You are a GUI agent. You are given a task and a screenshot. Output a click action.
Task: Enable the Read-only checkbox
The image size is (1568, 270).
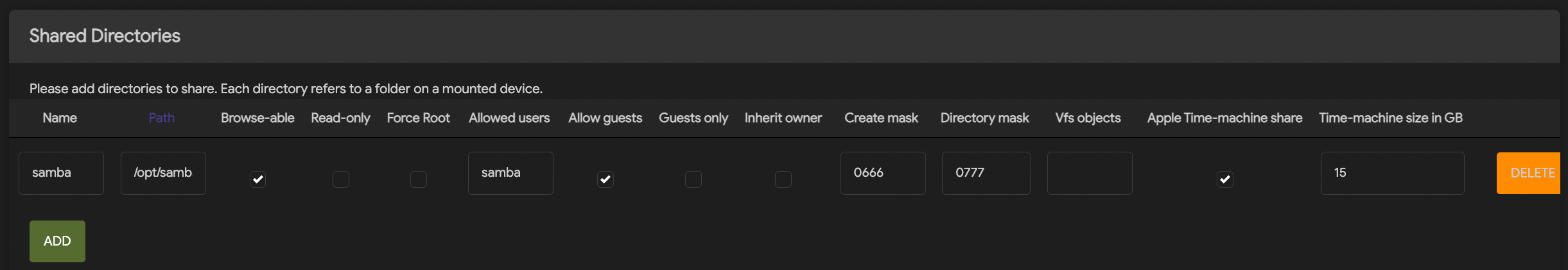point(341,179)
